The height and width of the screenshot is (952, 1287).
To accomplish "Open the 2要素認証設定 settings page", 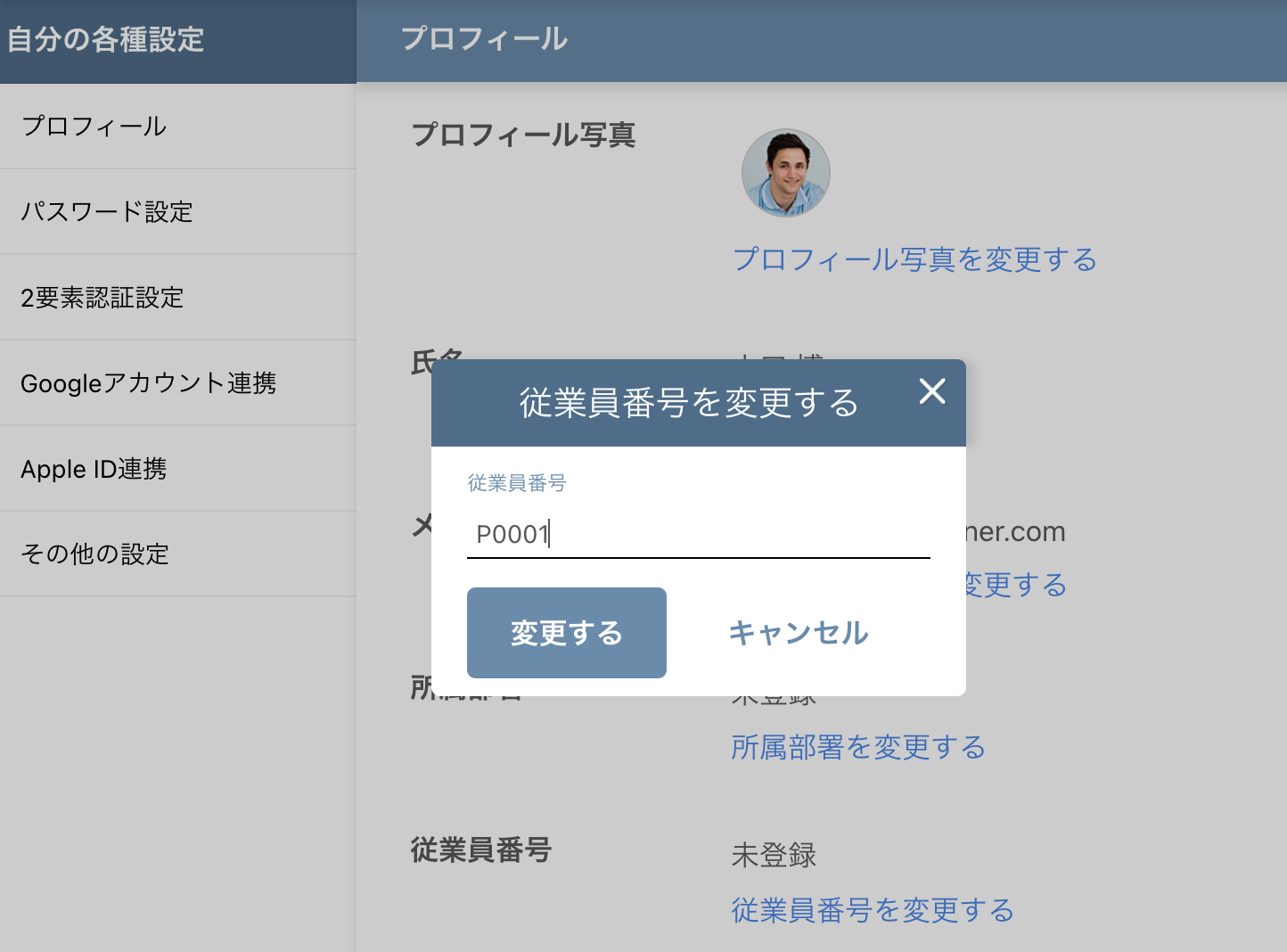I will [102, 298].
